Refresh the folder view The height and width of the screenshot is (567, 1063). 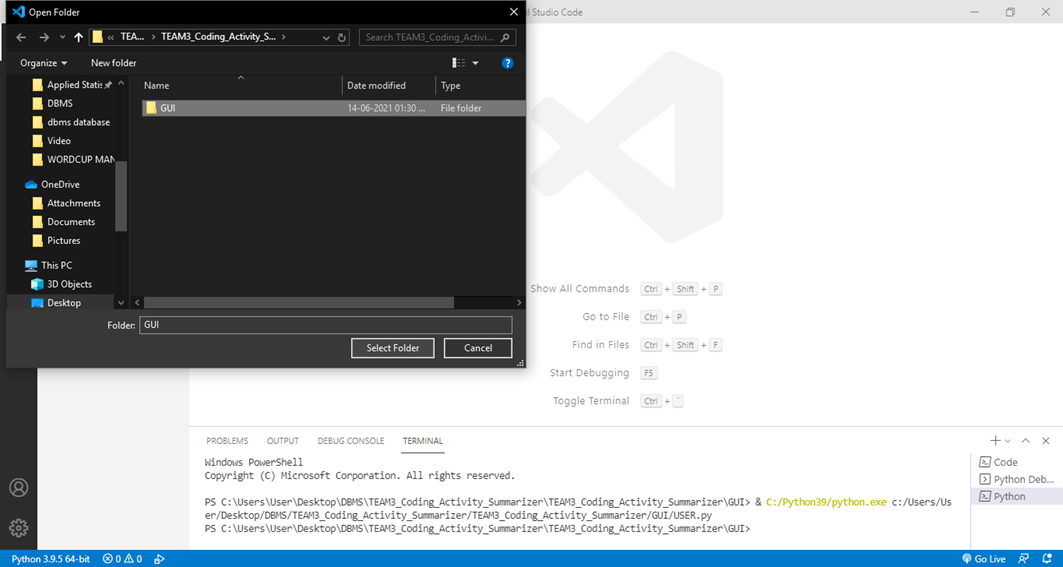[x=342, y=37]
